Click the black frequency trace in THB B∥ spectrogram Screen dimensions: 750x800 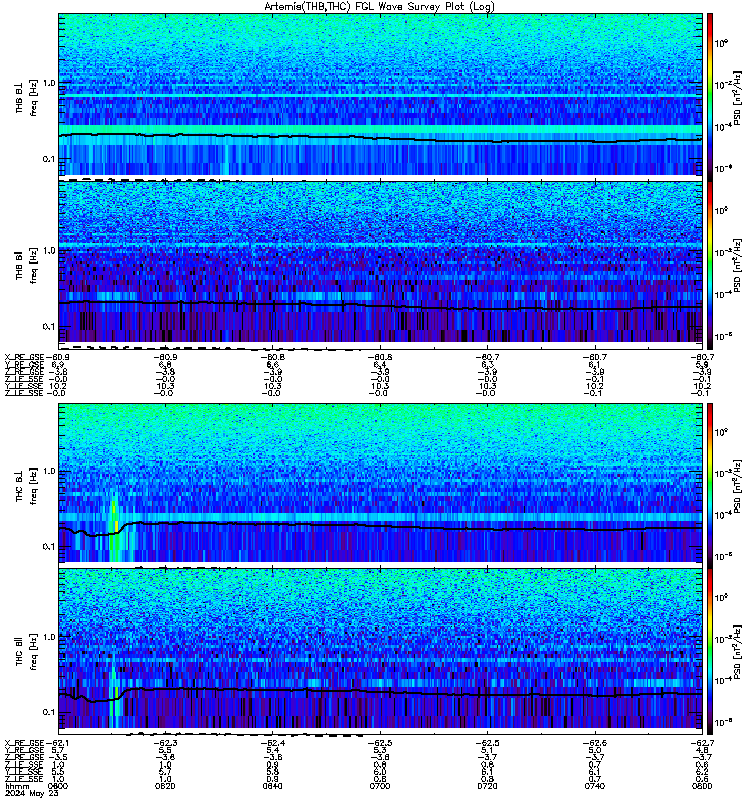(x=380, y=306)
